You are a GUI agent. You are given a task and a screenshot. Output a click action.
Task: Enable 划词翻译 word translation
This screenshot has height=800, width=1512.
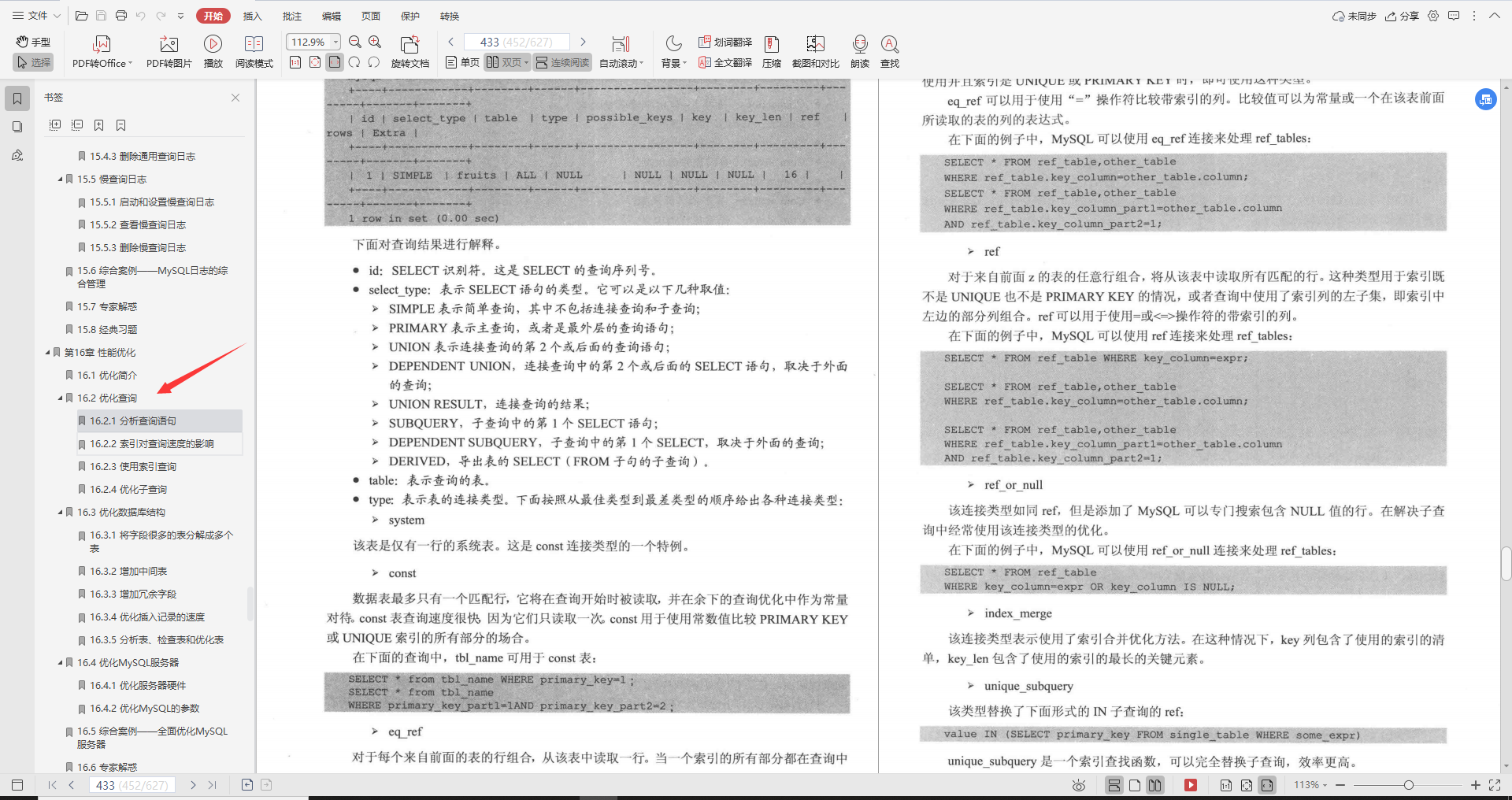(x=724, y=42)
